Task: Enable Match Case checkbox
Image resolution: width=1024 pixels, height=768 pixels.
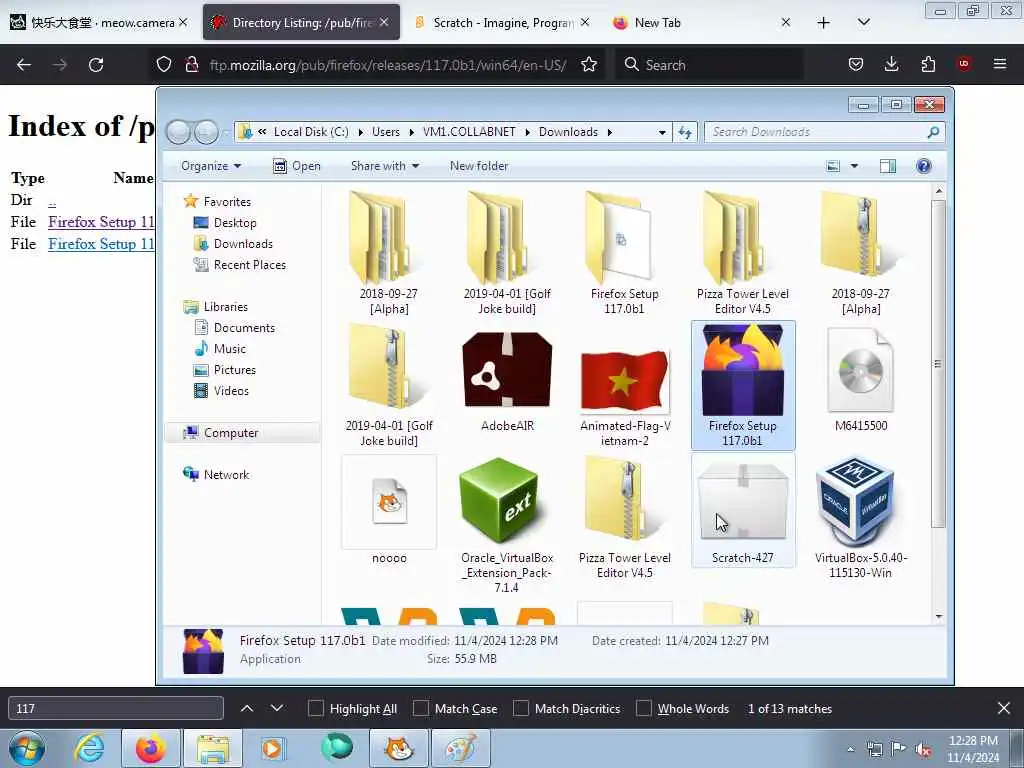Action: click(x=421, y=709)
